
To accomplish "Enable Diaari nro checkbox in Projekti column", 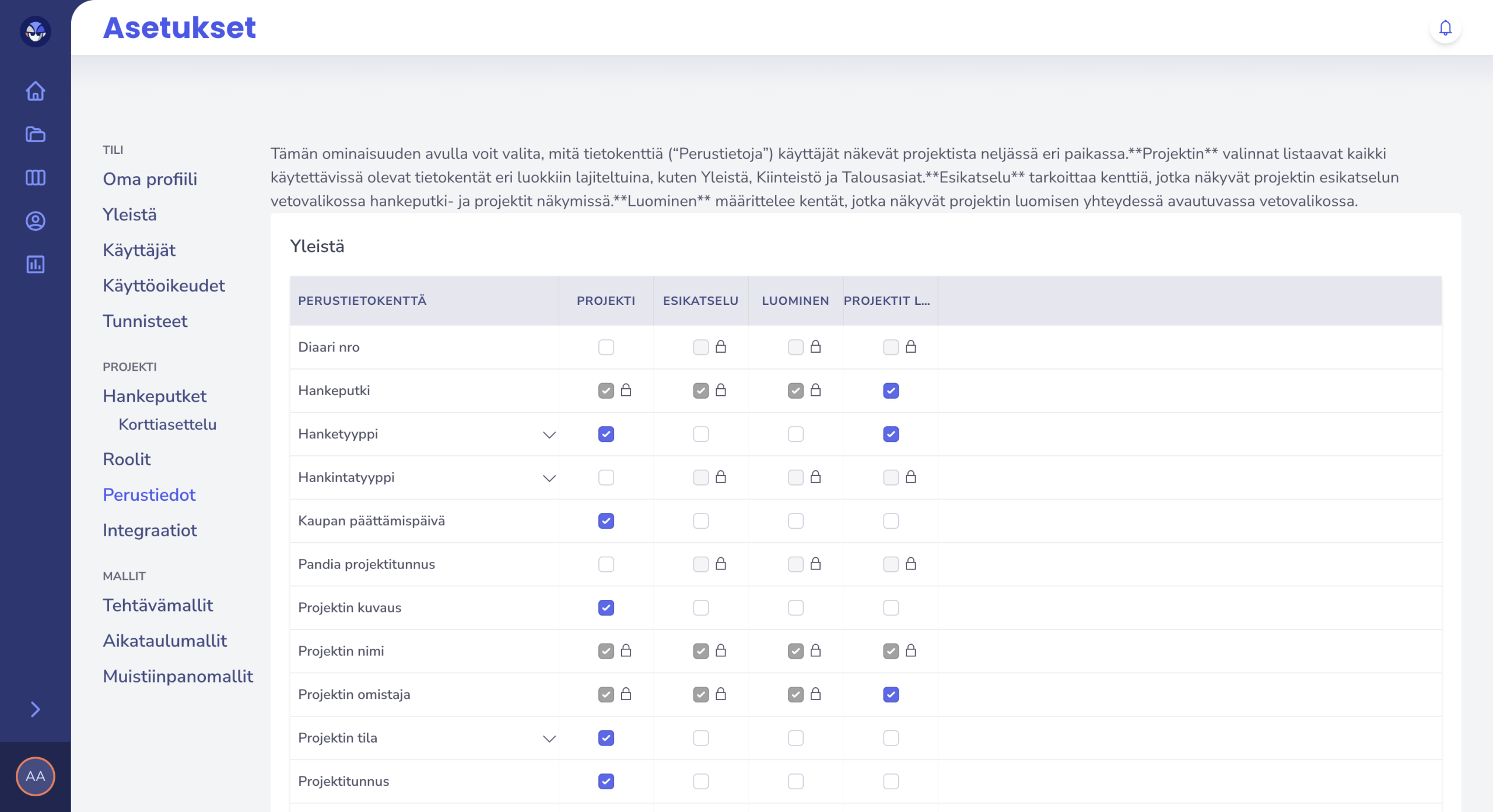I will click(x=606, y=347).
